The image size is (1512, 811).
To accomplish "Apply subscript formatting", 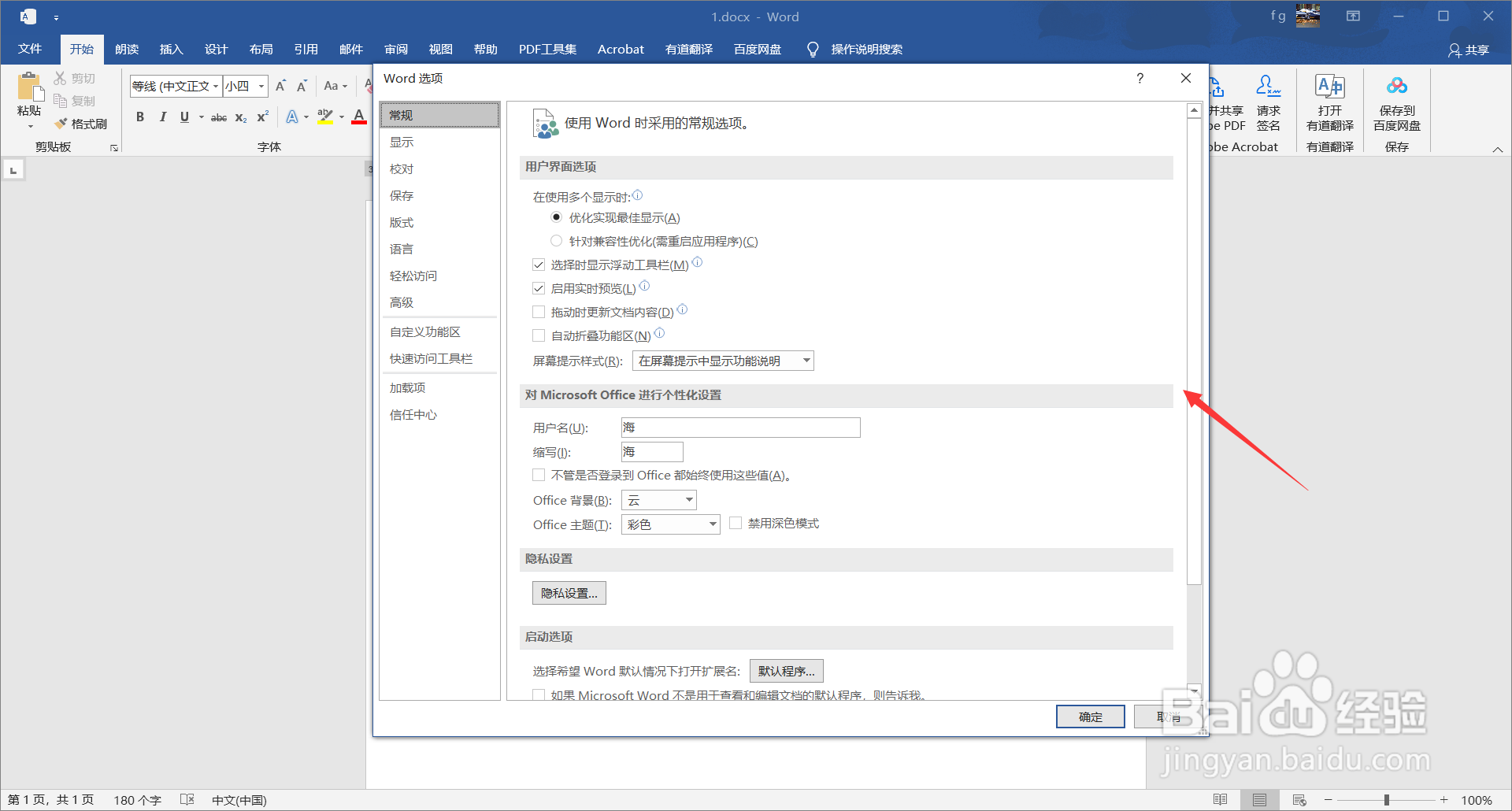I will [x=241, y=117].
